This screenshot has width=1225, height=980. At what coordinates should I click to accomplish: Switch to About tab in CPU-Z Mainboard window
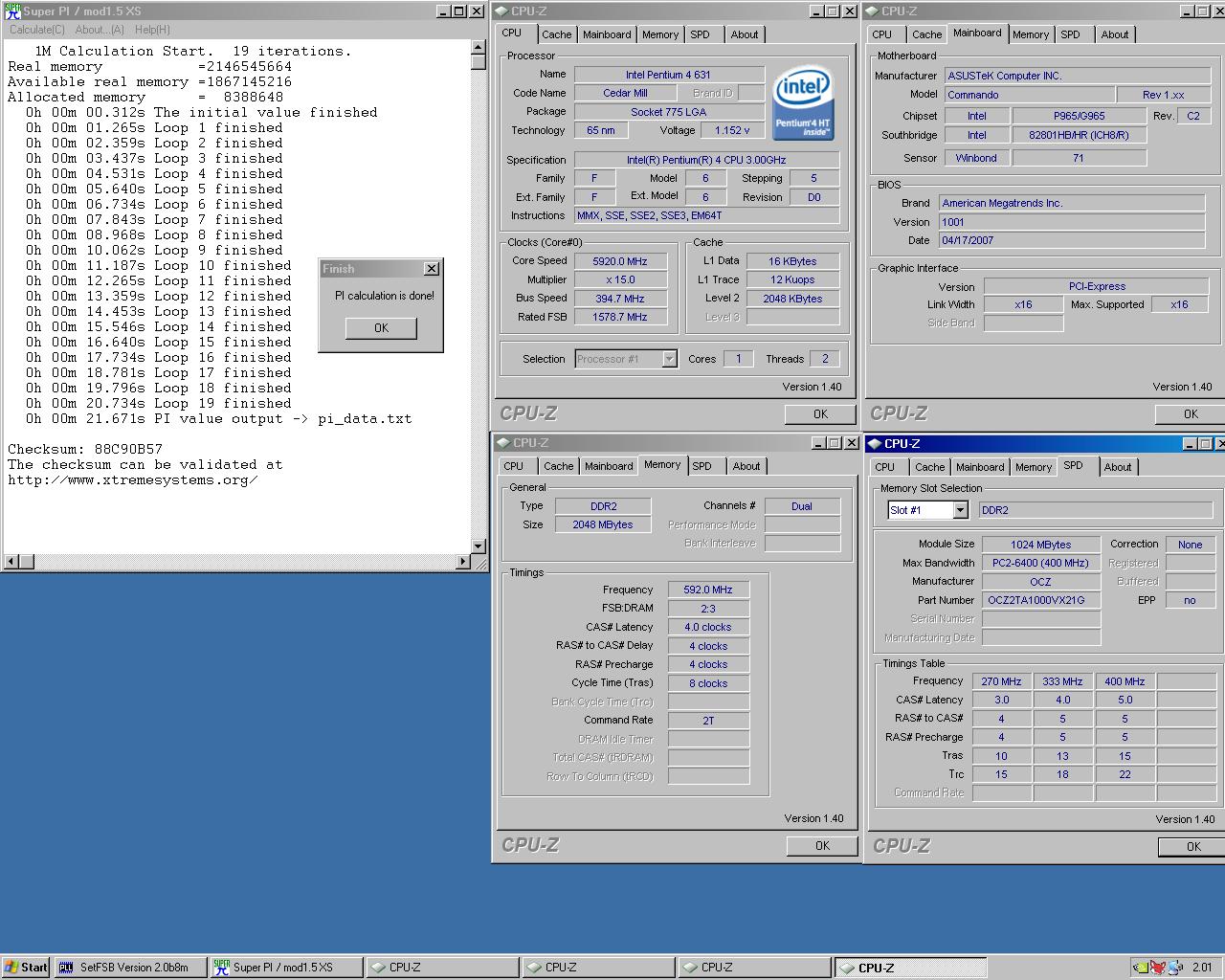coord(1115,34)
